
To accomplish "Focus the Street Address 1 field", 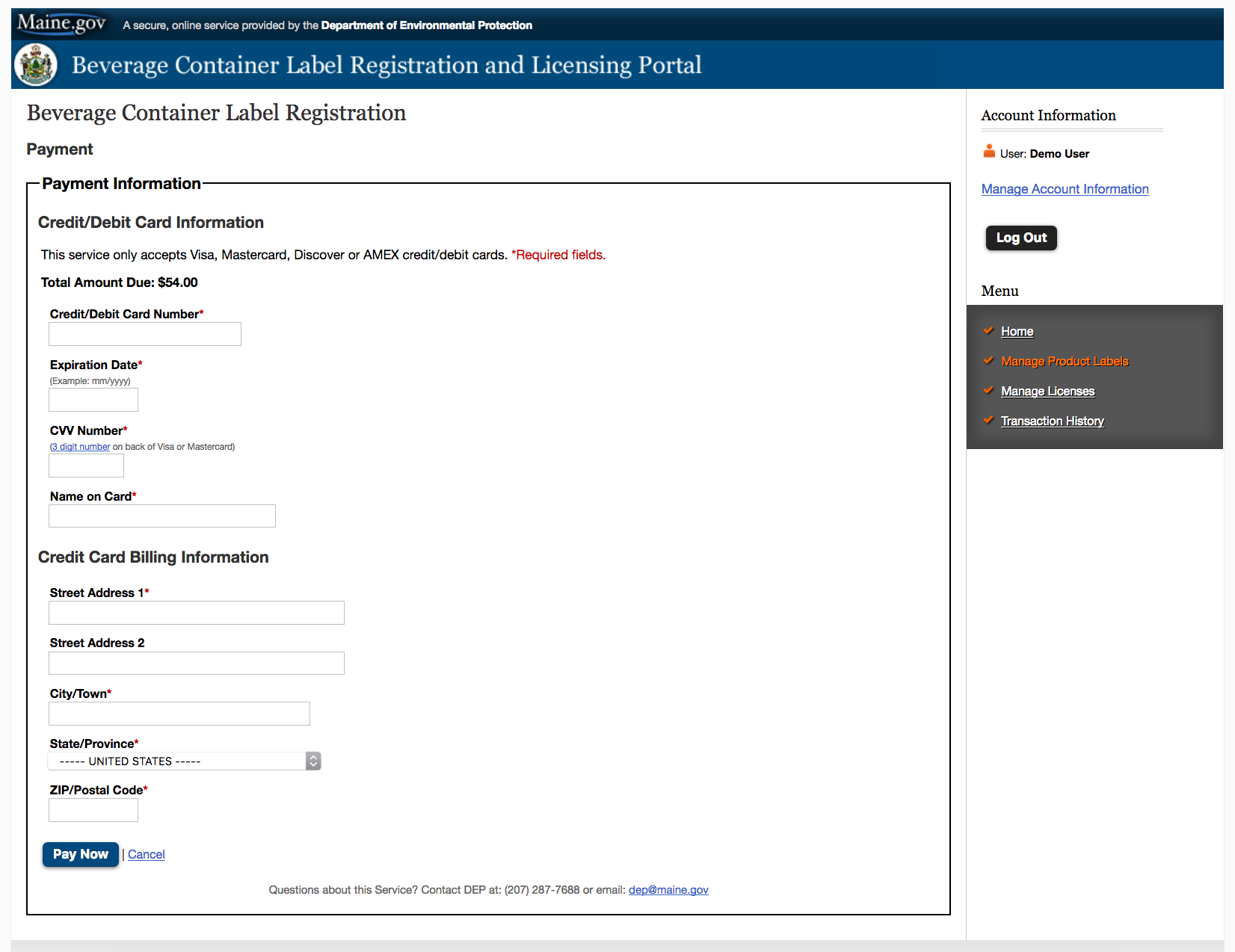I will coord(197,613).
